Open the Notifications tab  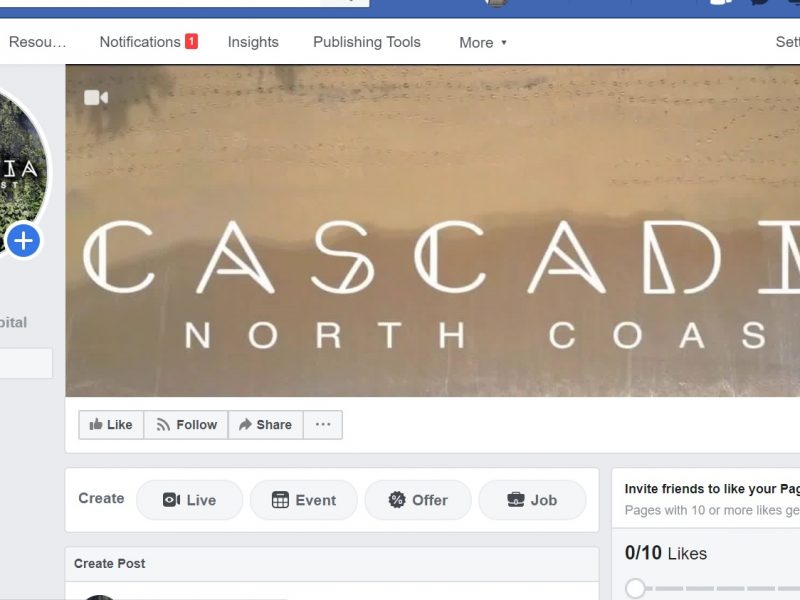tap(148, 42)
